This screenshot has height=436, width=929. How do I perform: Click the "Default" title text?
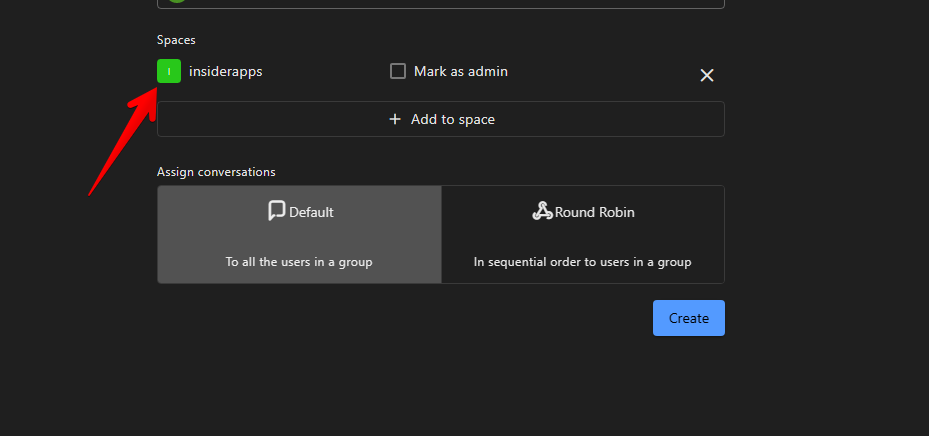pos(311,212)
